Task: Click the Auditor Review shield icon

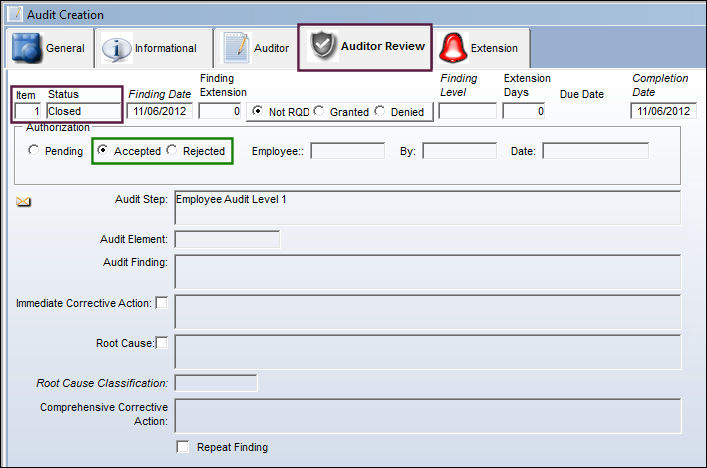Action: (x=323, y=46)
